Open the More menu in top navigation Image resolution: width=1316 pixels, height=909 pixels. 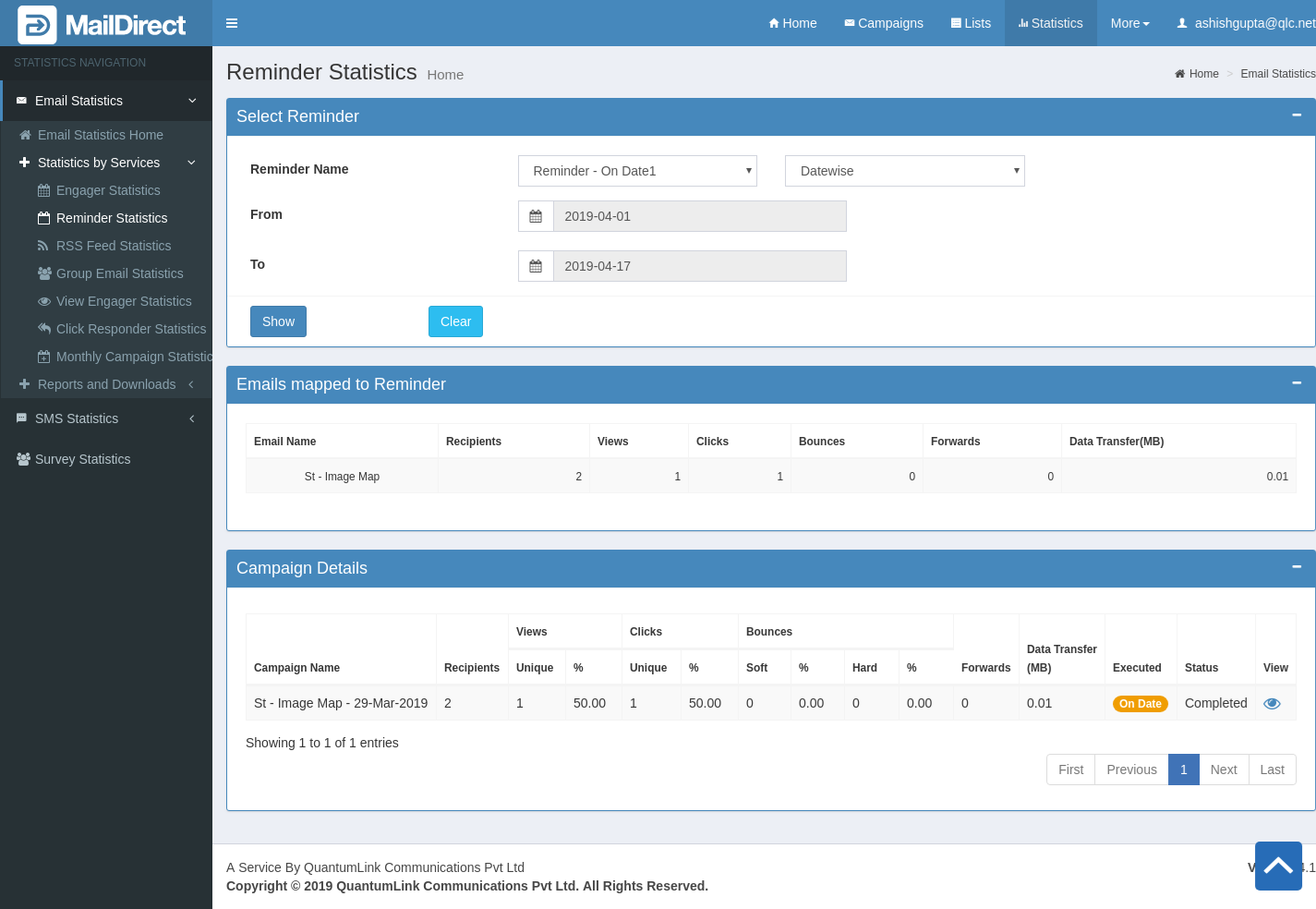[1129, 23]
